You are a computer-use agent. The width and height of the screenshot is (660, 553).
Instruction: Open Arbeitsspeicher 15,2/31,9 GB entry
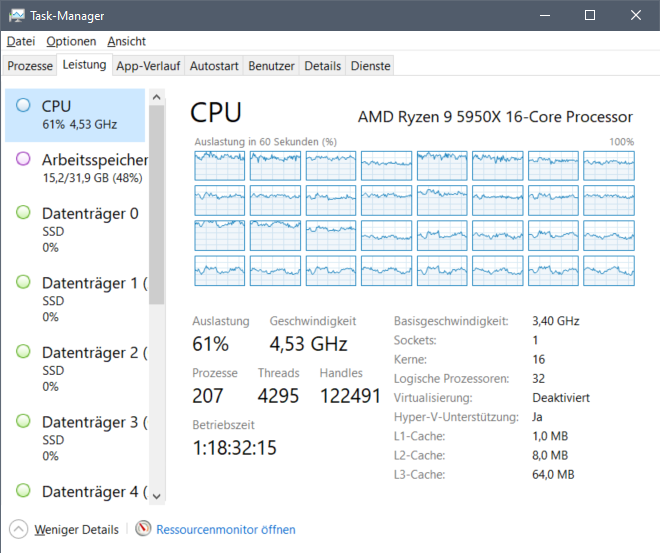[x=77, y=168]
